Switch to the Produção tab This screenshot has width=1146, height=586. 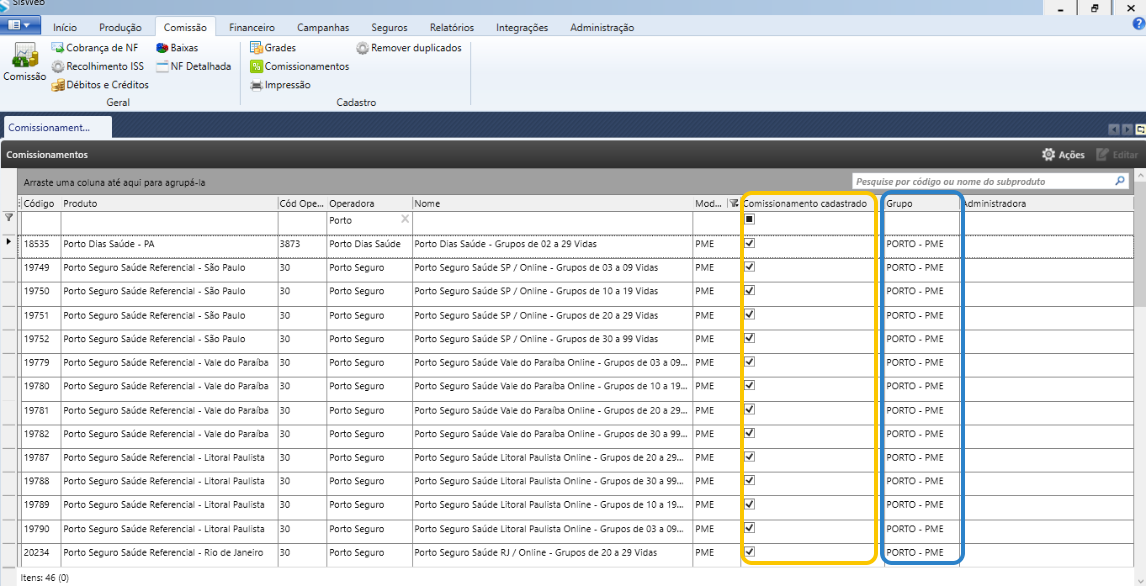pos(120,27)
